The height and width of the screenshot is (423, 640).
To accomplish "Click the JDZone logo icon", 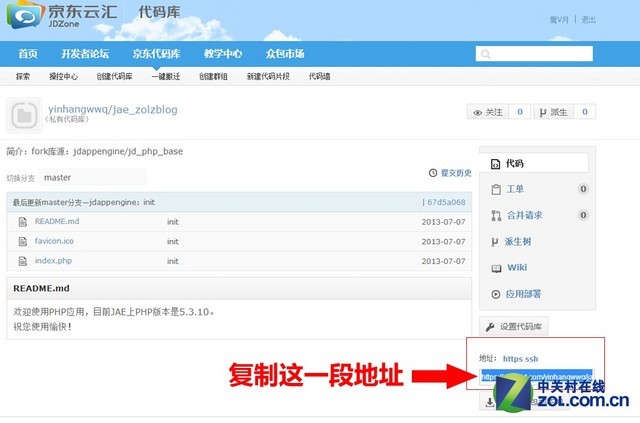I will click(24, 15).
